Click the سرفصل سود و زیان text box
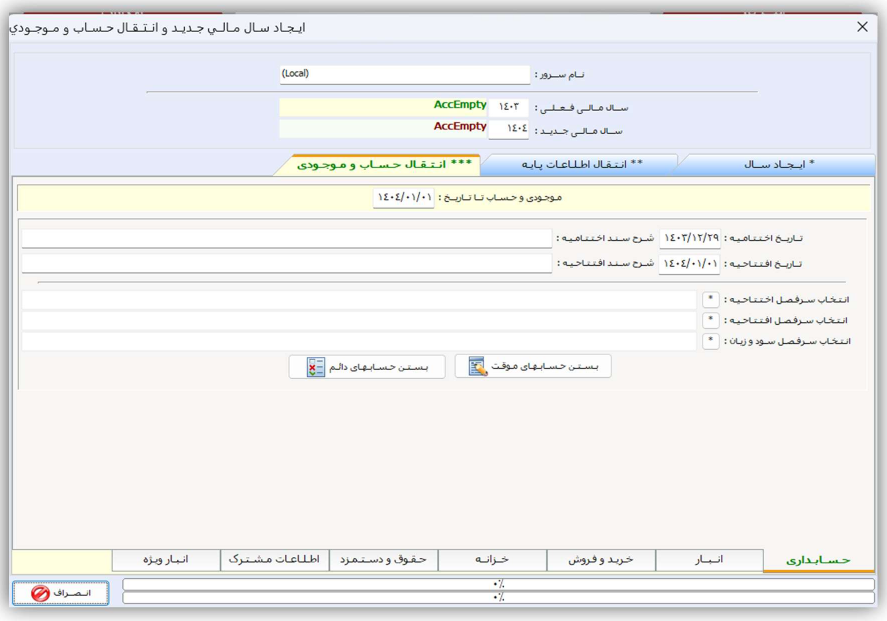887x621 pixels. pyautogui.click(x=359, y=342)
